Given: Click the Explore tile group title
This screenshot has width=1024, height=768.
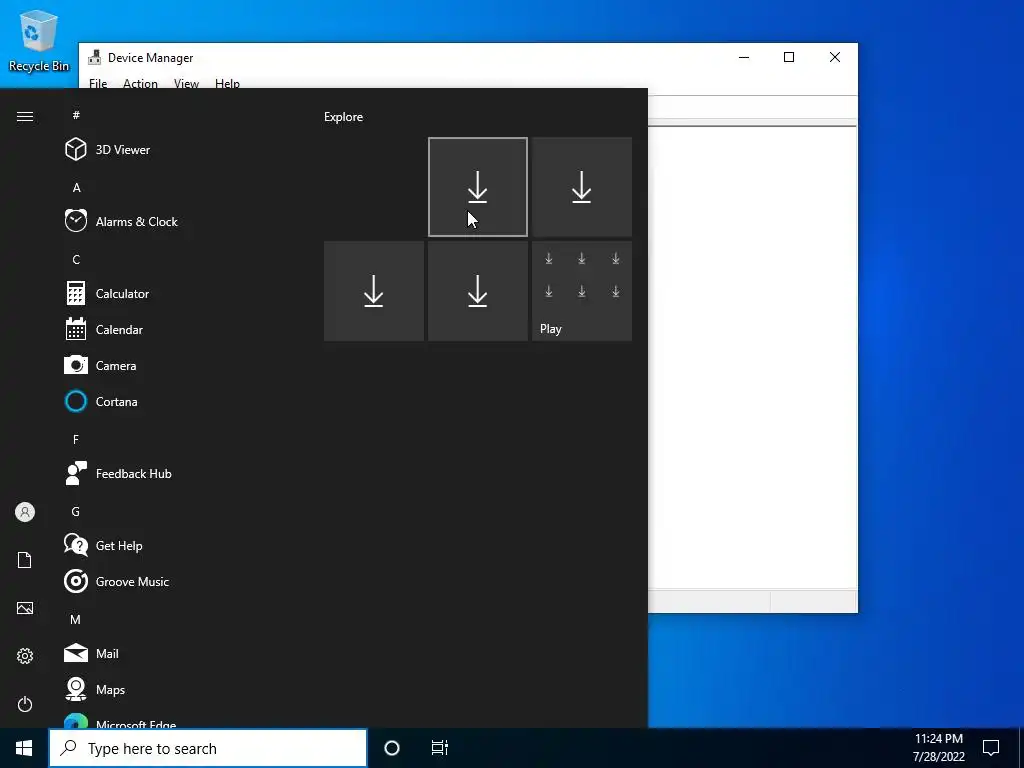Looking at the screenshot, I should [344, 117].
